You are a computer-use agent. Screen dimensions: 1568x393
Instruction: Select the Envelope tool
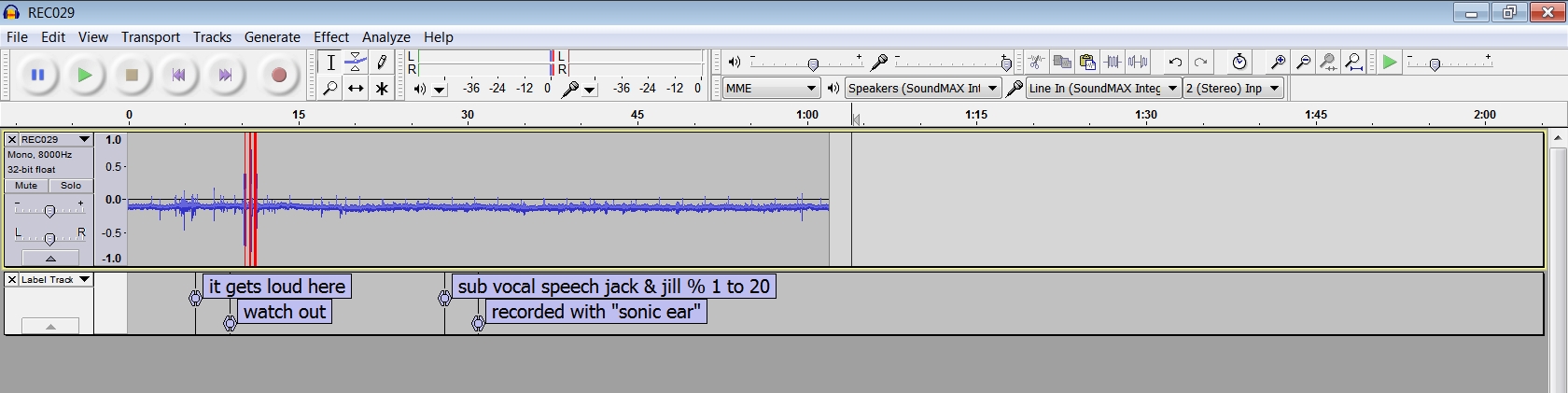pyautogui.click(x=356, y=63)
